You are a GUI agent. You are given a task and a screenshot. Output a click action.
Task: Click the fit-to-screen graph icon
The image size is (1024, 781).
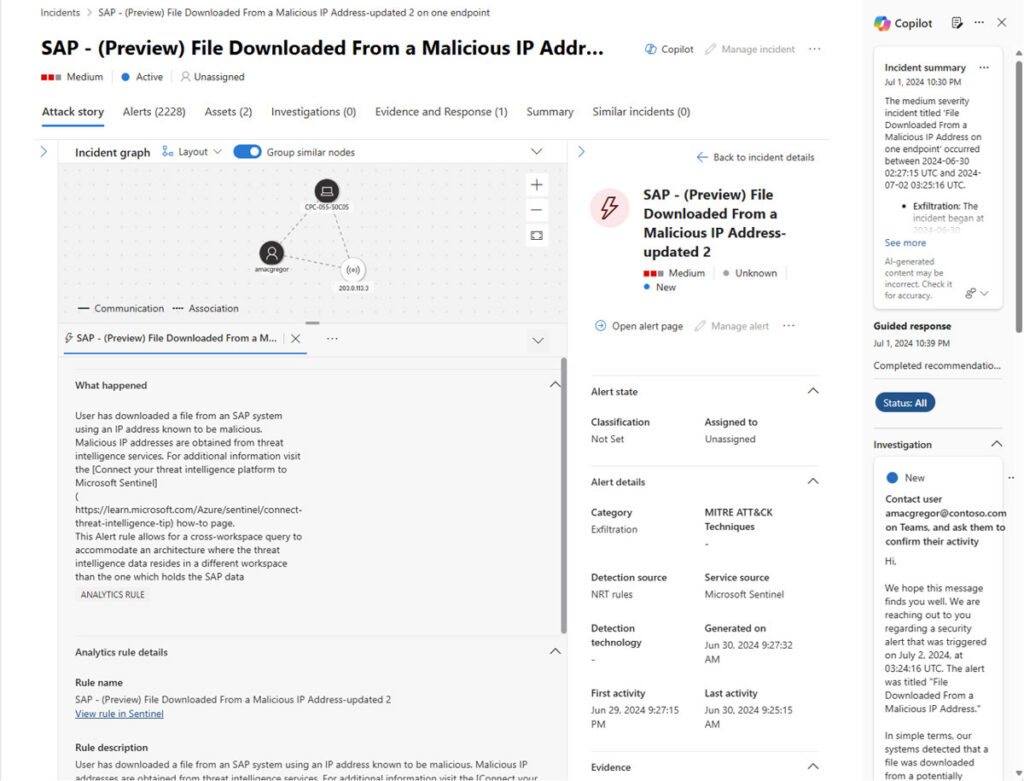(x=537, y=235)
